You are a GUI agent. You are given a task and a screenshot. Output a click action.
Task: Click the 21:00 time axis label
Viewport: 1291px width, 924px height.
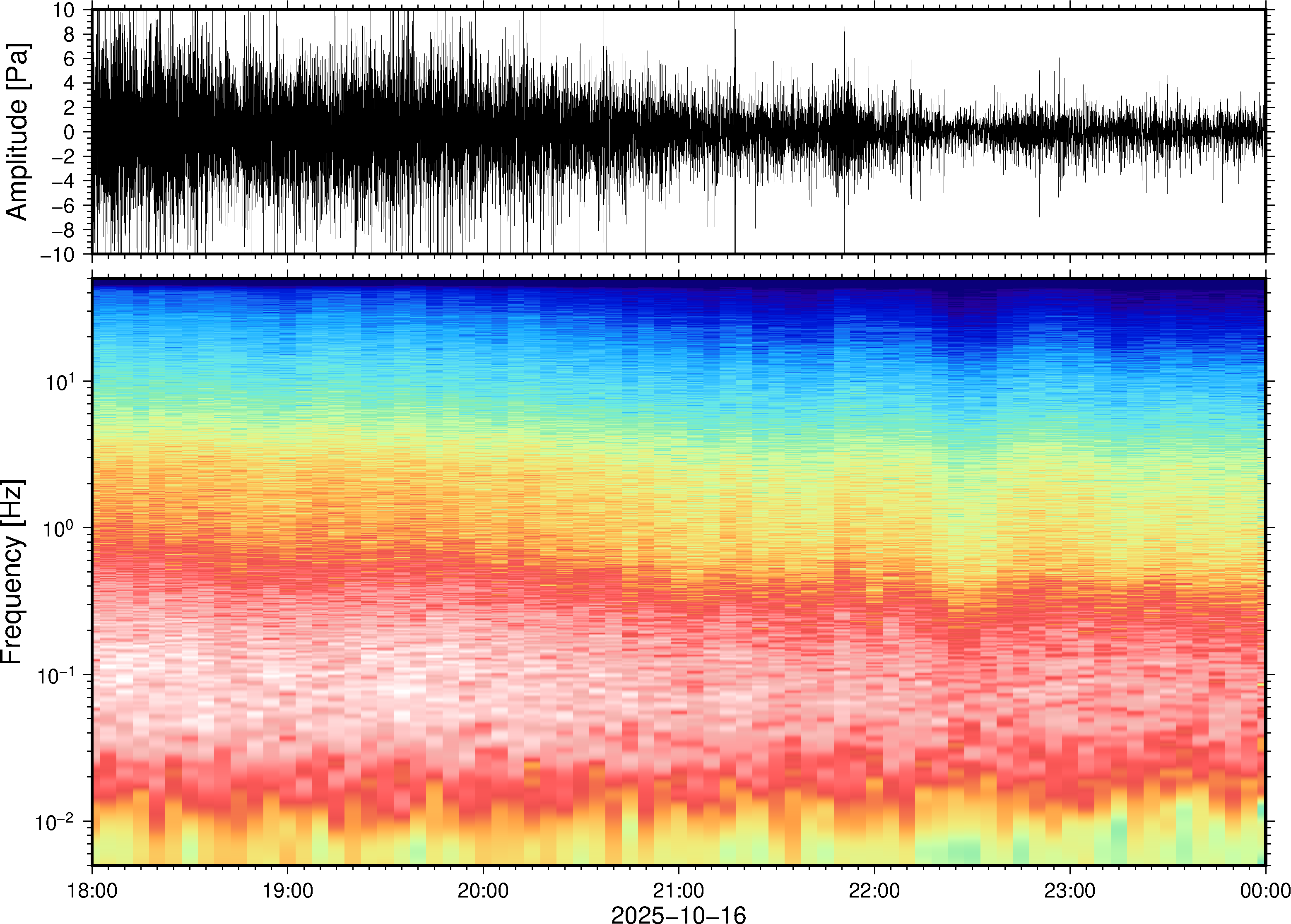click(x=678, y=890)
